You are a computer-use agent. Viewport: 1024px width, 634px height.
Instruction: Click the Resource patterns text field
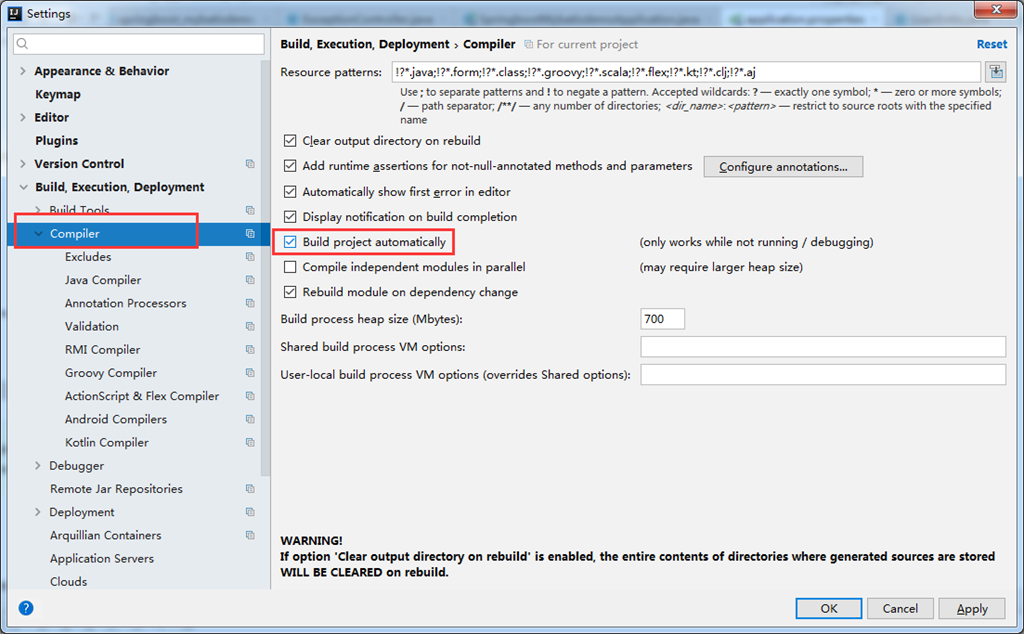click(x=686, y=72)
